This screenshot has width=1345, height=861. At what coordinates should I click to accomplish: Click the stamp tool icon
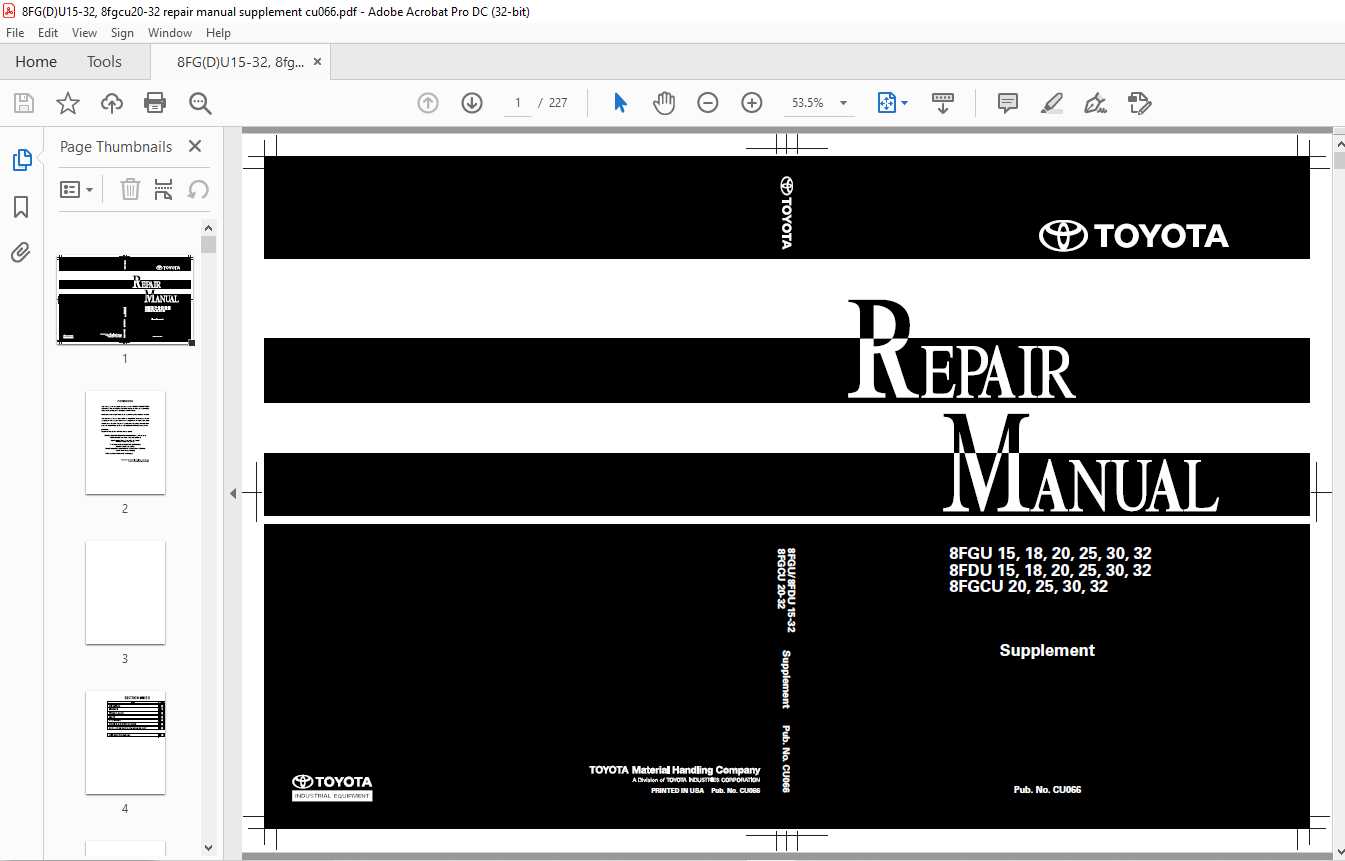(x=1140, y=103)
